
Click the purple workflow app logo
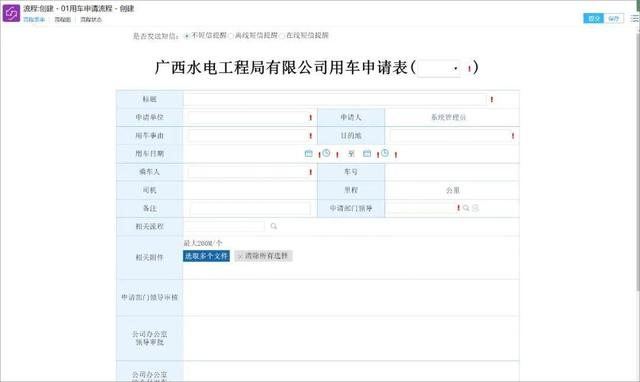click(x=11, y=13)
